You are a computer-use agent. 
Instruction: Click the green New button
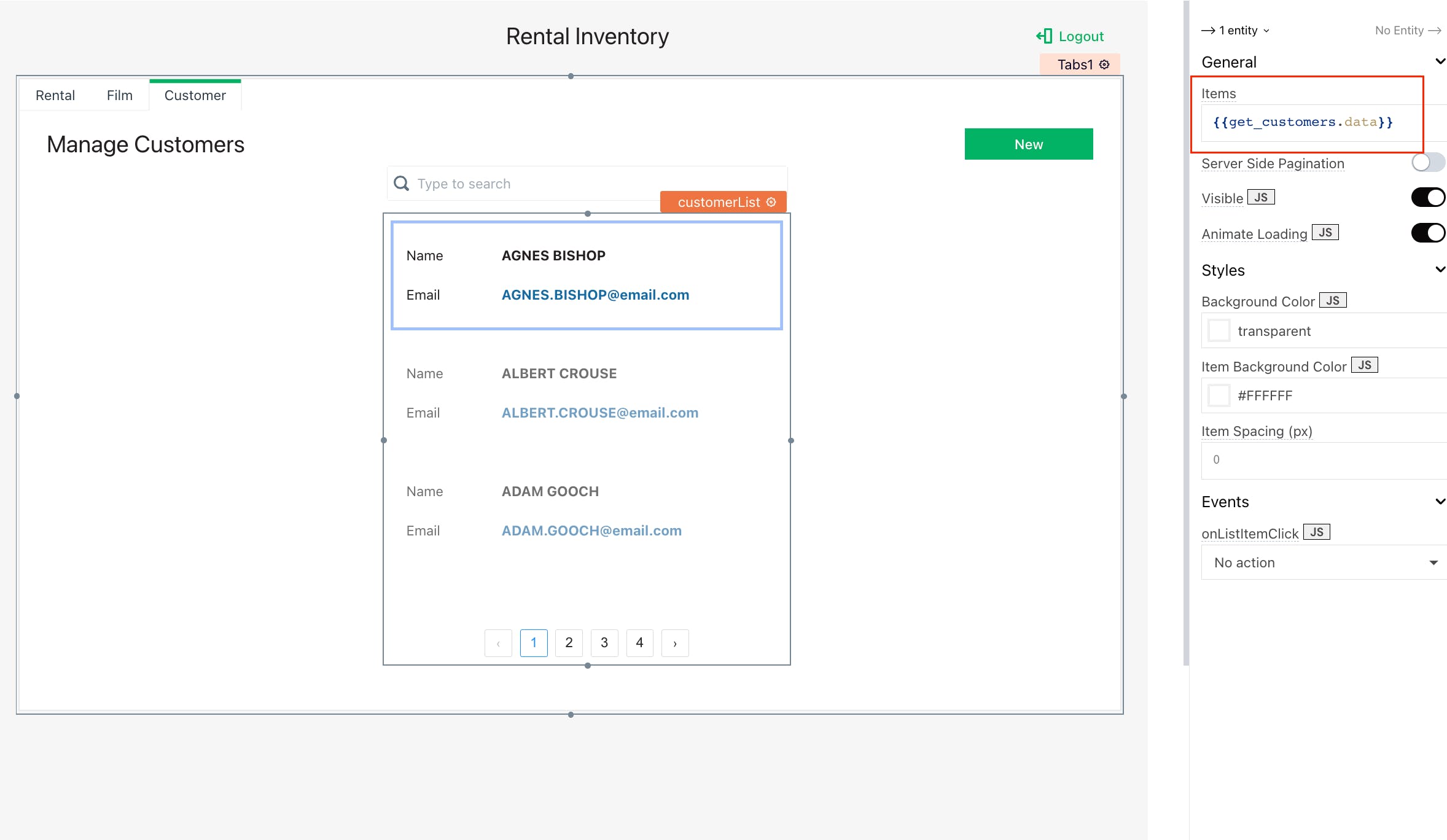point(1029,144)
